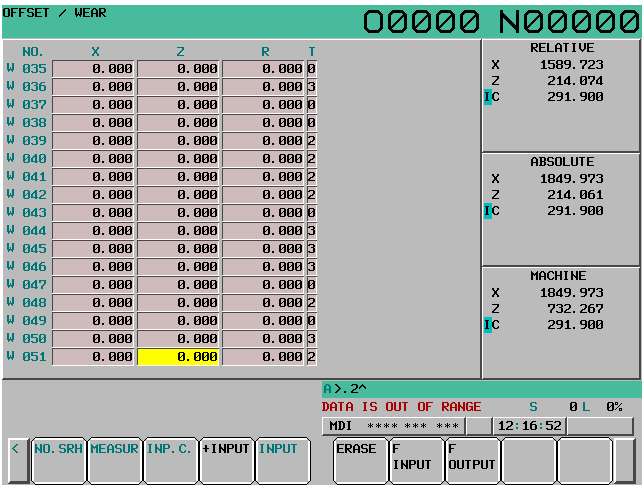Click row label W 039
644x489 pixels.
[27, 140]
